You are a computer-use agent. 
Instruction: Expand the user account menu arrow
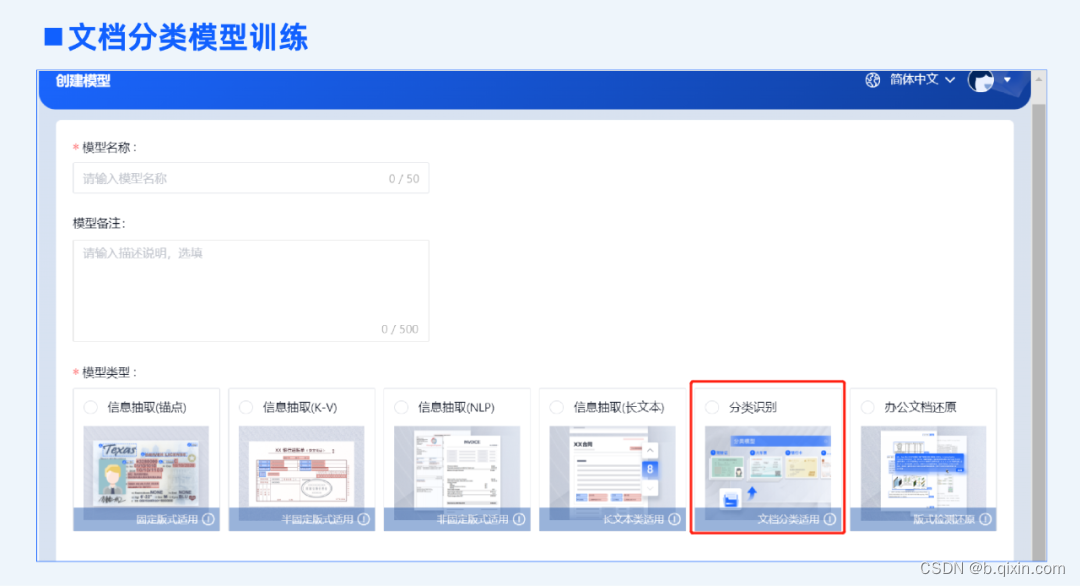coord(1008,80)
